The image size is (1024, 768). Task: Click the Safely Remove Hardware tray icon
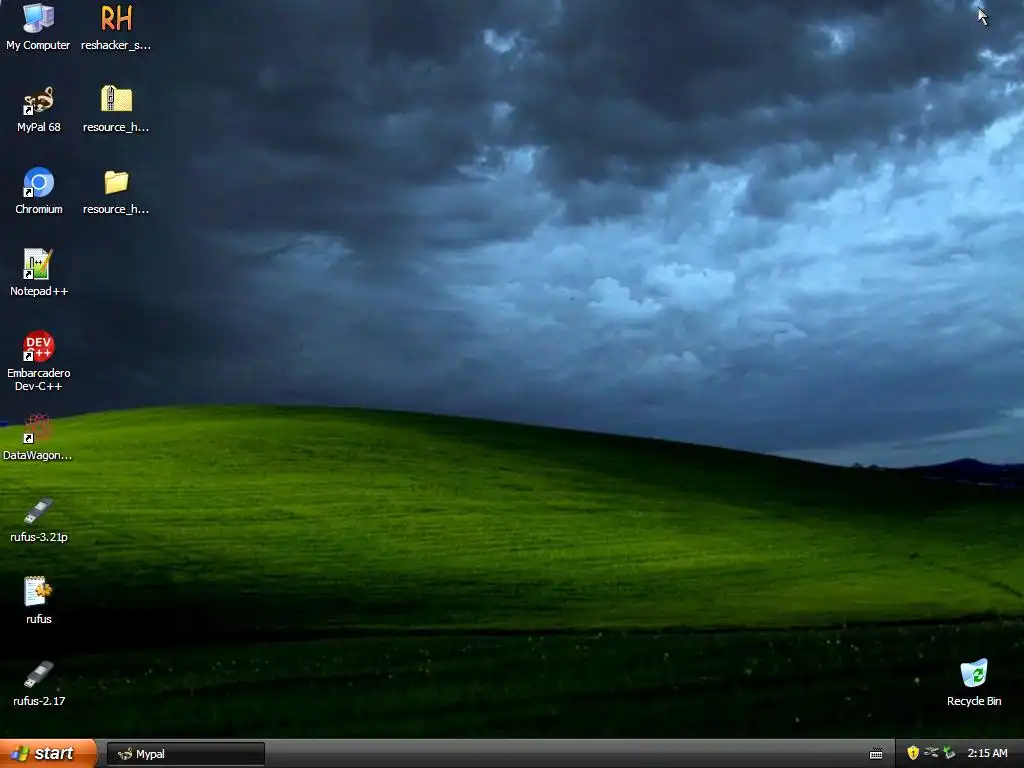949,753
